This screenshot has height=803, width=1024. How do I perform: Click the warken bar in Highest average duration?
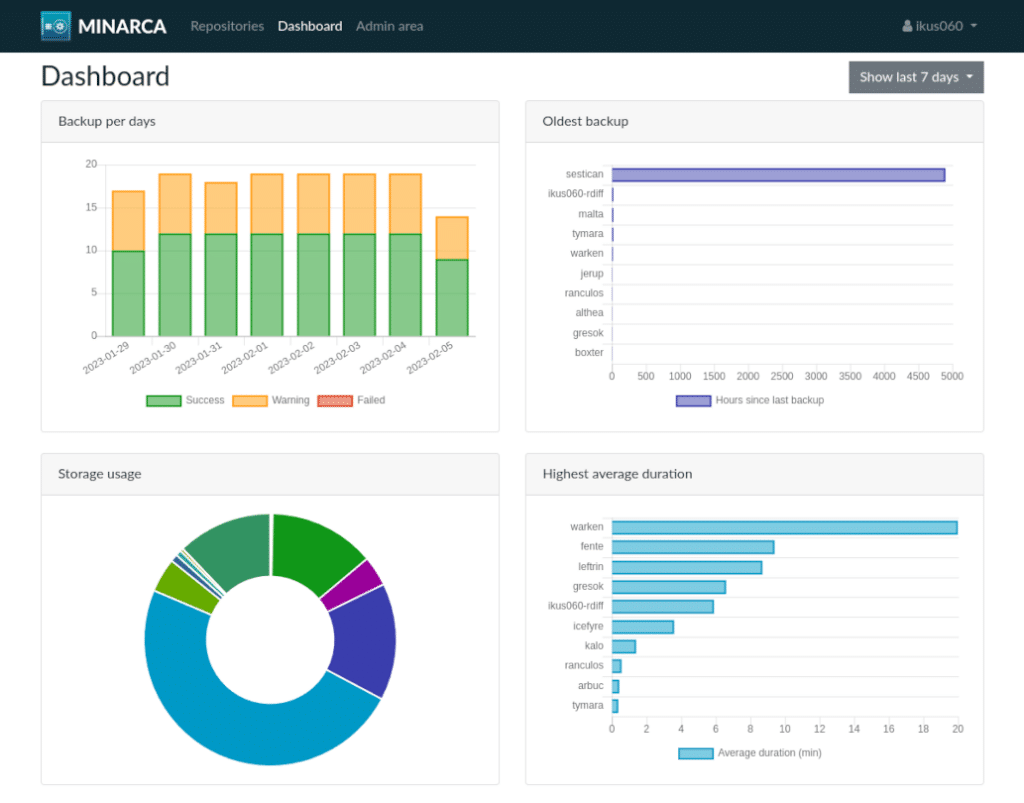coord(785,526)
